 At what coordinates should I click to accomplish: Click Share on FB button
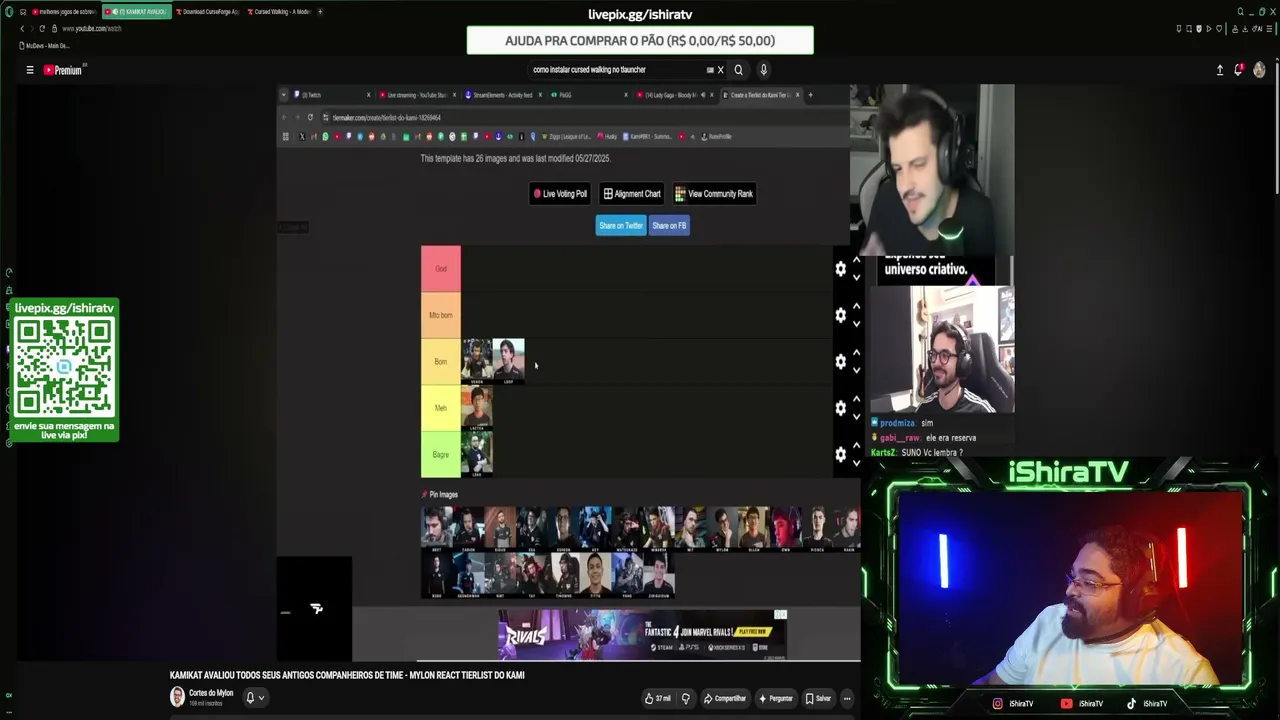click(x=669, y=226)
